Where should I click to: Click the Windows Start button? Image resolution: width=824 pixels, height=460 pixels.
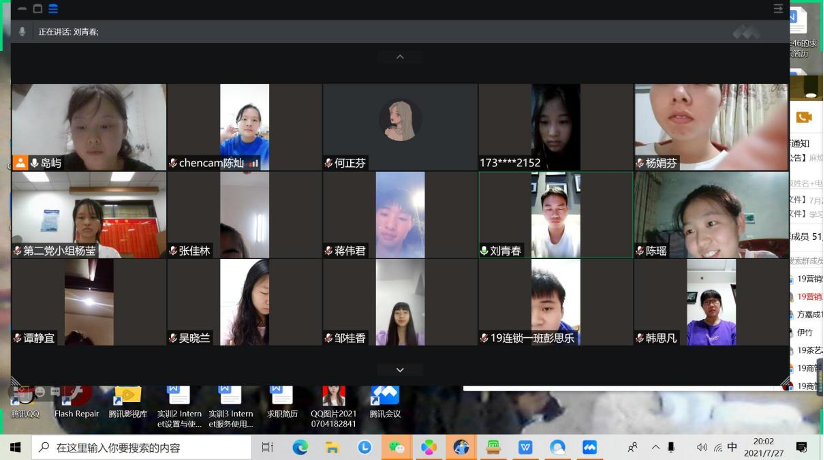pos(15,447)
